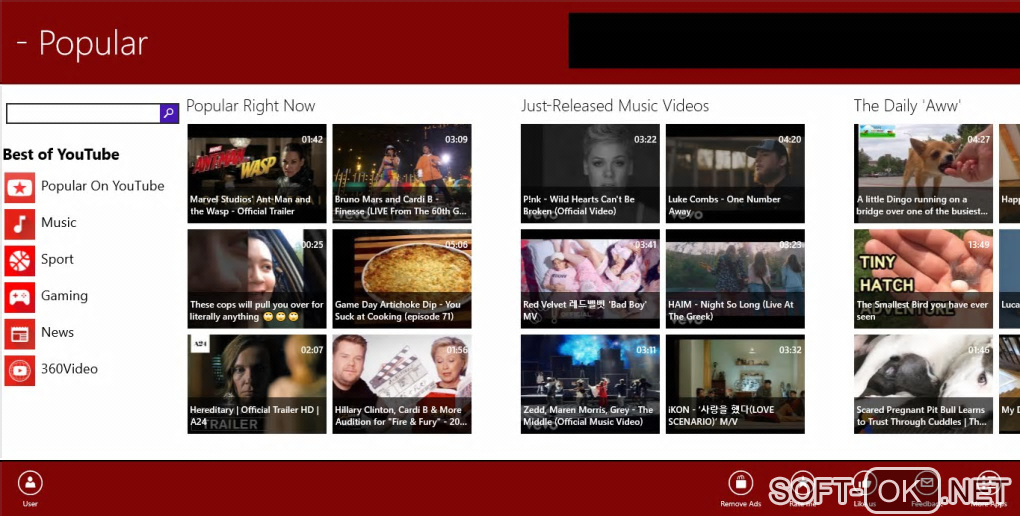Image resolution: width=1020 pixels, height=516 pixels.
Task: Go back using the arrow beside Popular
Action: coord(22,43)
